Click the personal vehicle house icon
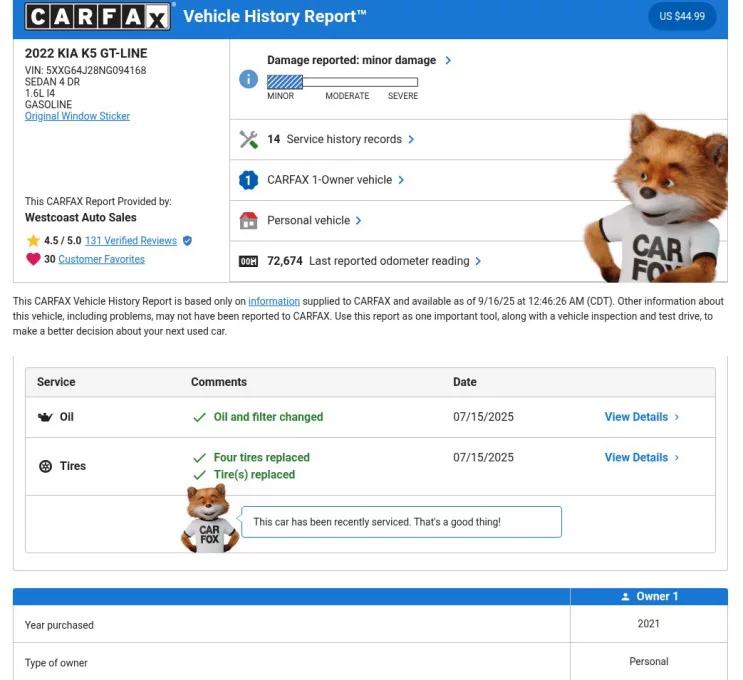This screenshot has width=743, height=680. pyautogui.click(x=249, y=221)
